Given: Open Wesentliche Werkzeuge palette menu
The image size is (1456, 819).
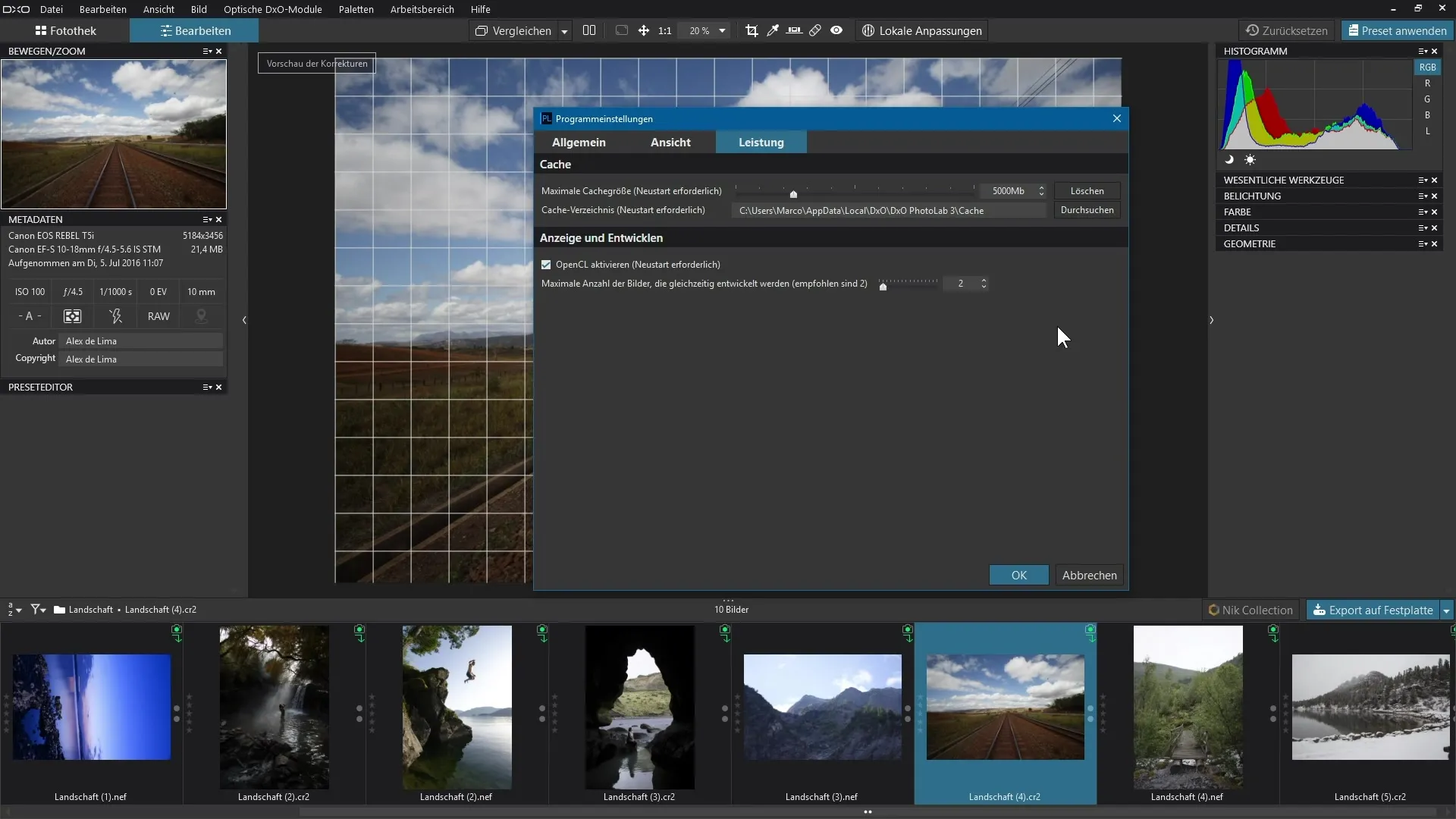Looking at the screenshot, I should (x=1423, y=180).
